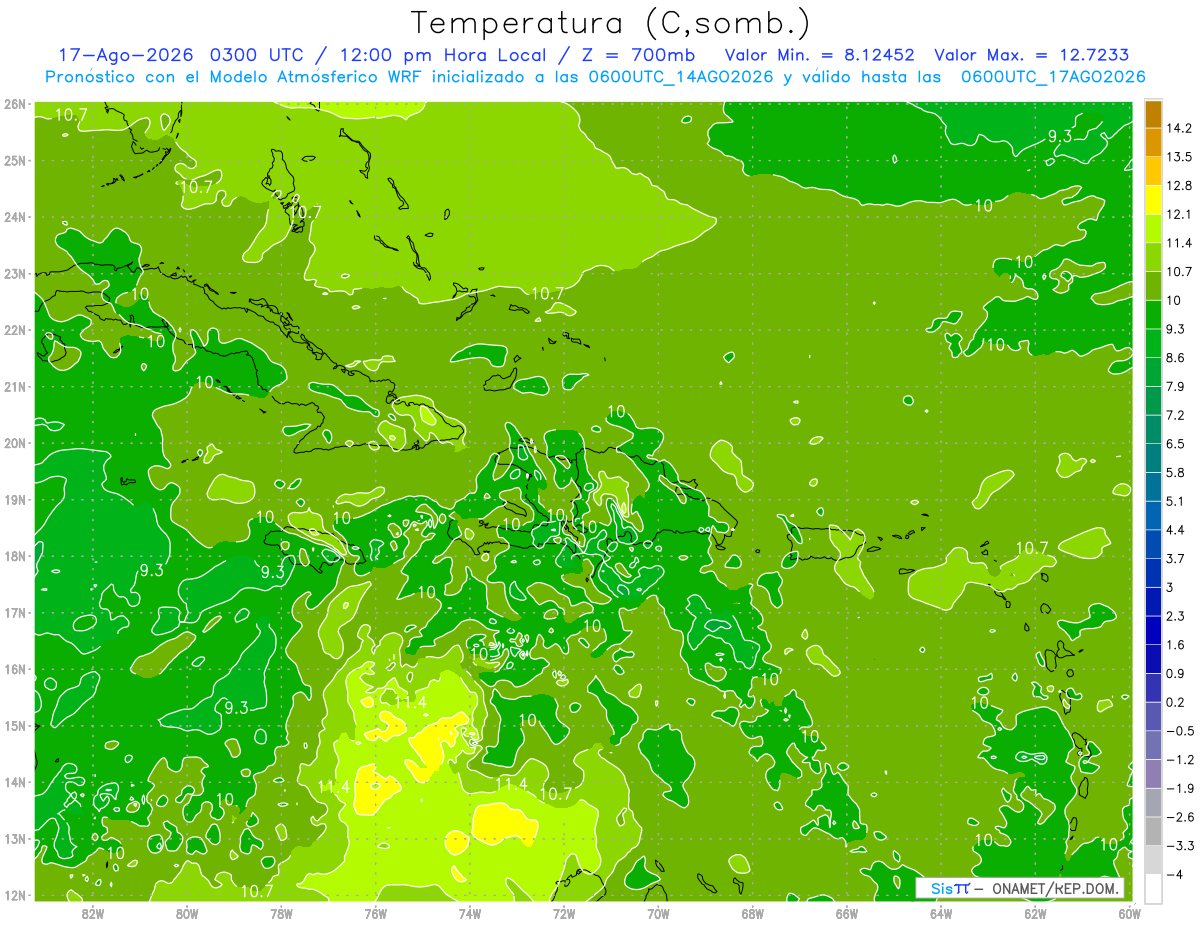The height and width of the screenshot is (927, 1200).
Task: Click the 7.9 label on the color scale
Action: pyautogui.click(x=1175, y=386)
